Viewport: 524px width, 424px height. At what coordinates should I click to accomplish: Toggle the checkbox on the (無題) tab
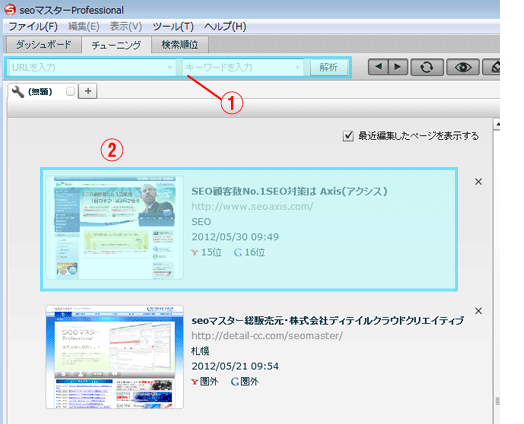(70, 91)
